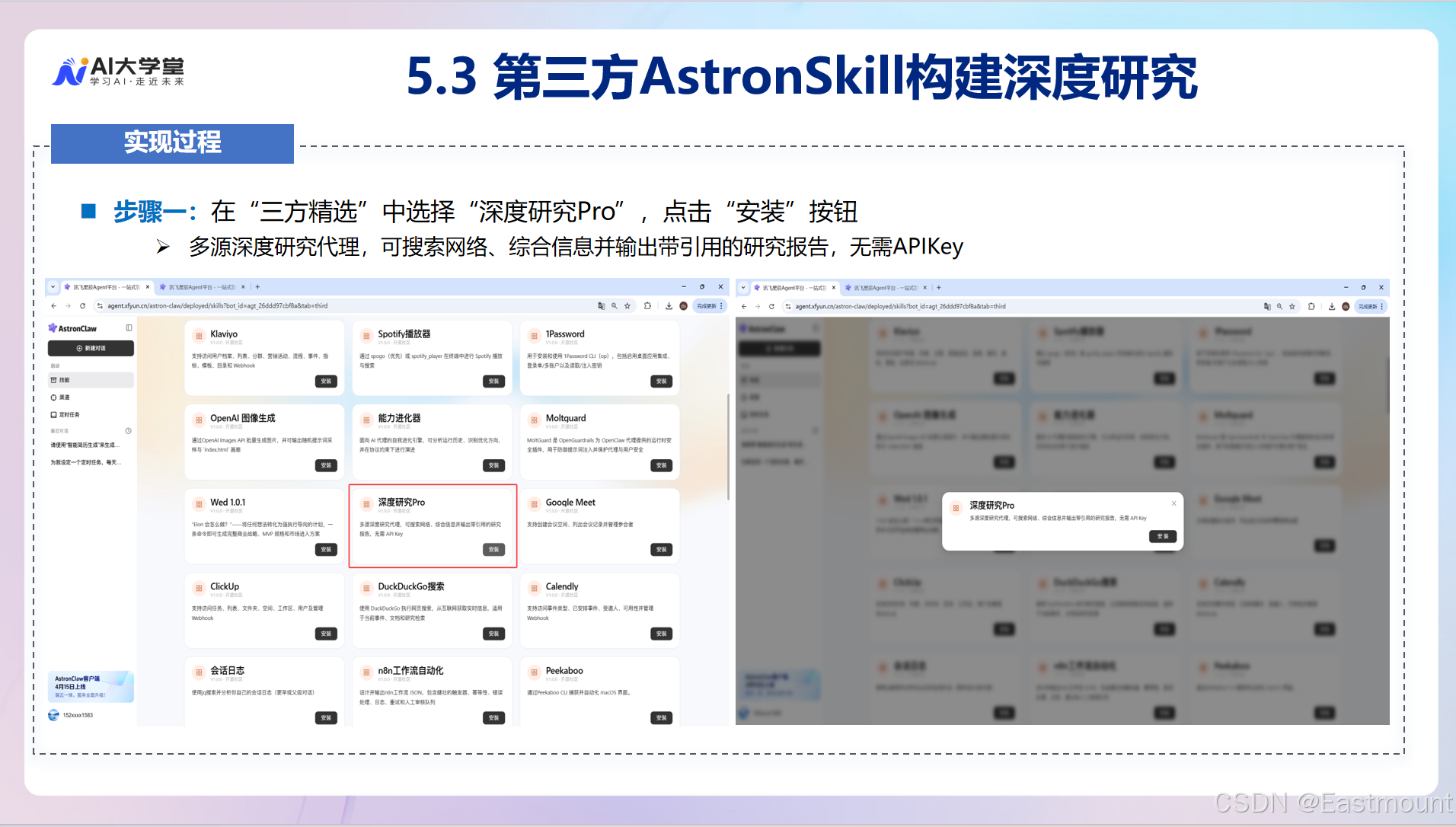Open the extensions puzzle icon in right browser
This screenshot has height=827, width=1456.
(1311, 307)
